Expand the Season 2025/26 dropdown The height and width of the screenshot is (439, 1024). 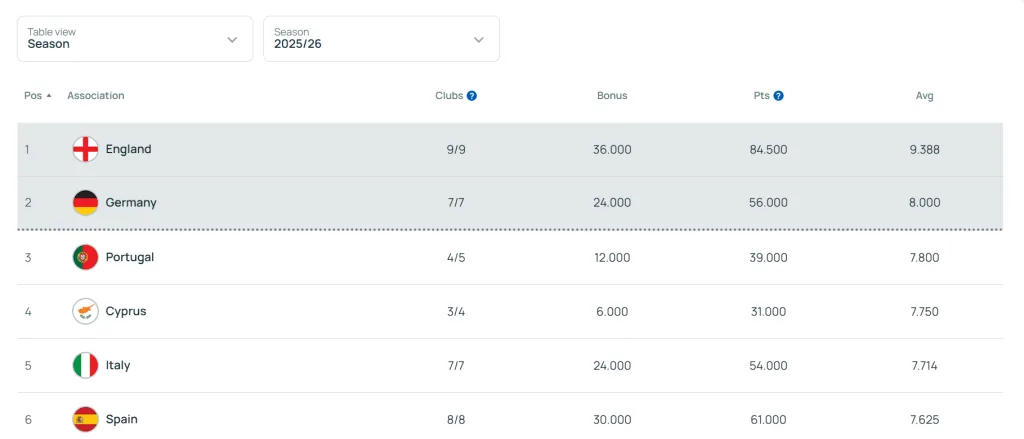coord(381,39)
